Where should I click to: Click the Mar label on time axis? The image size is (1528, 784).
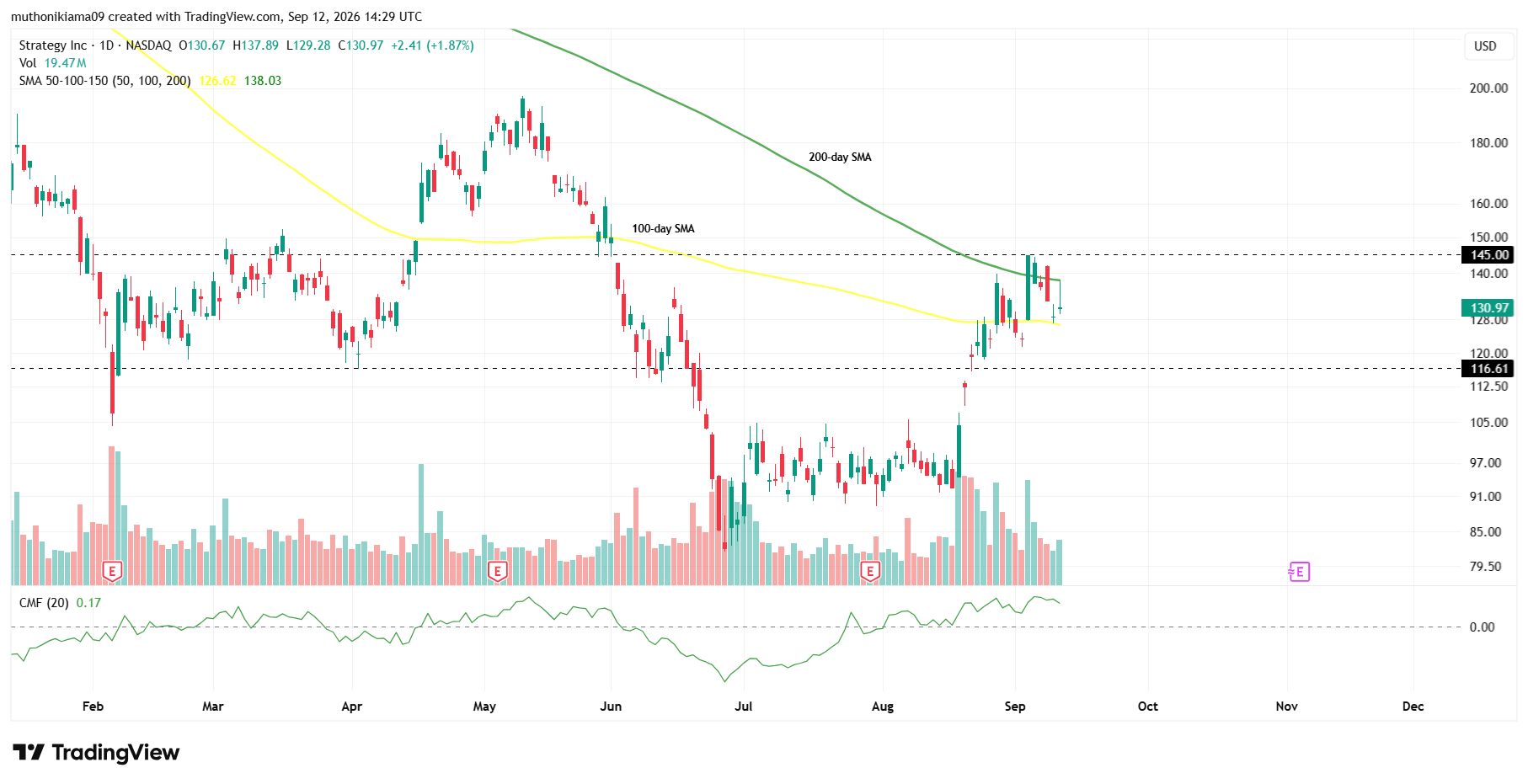pyautogui.click(x=213, y=707)
